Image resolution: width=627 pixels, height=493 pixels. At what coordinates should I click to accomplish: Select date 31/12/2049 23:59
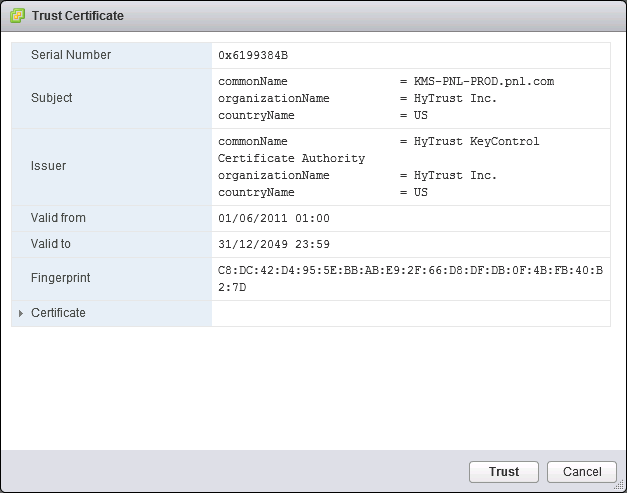pos(274,244)
